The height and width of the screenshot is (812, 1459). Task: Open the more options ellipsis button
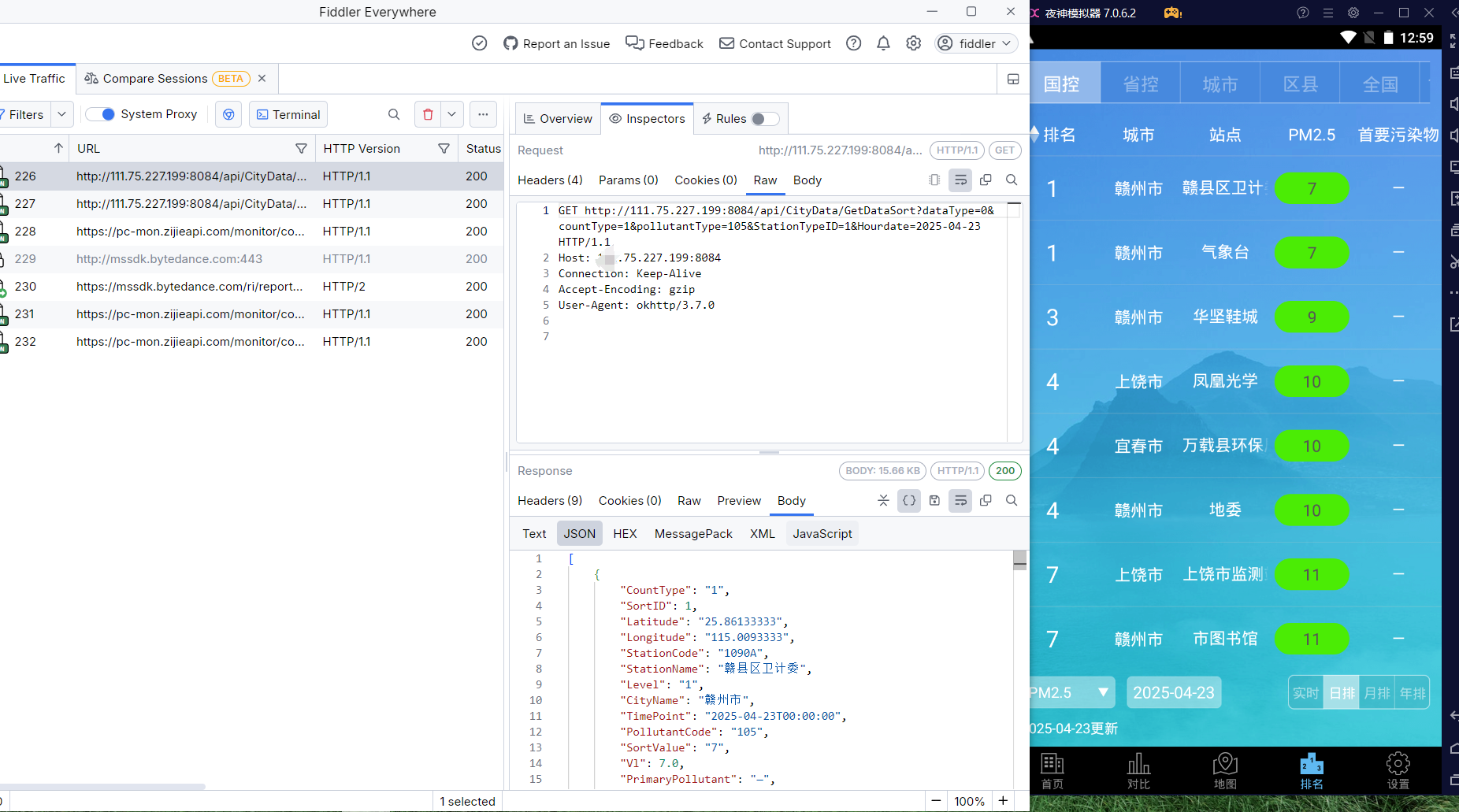[483, 114]
